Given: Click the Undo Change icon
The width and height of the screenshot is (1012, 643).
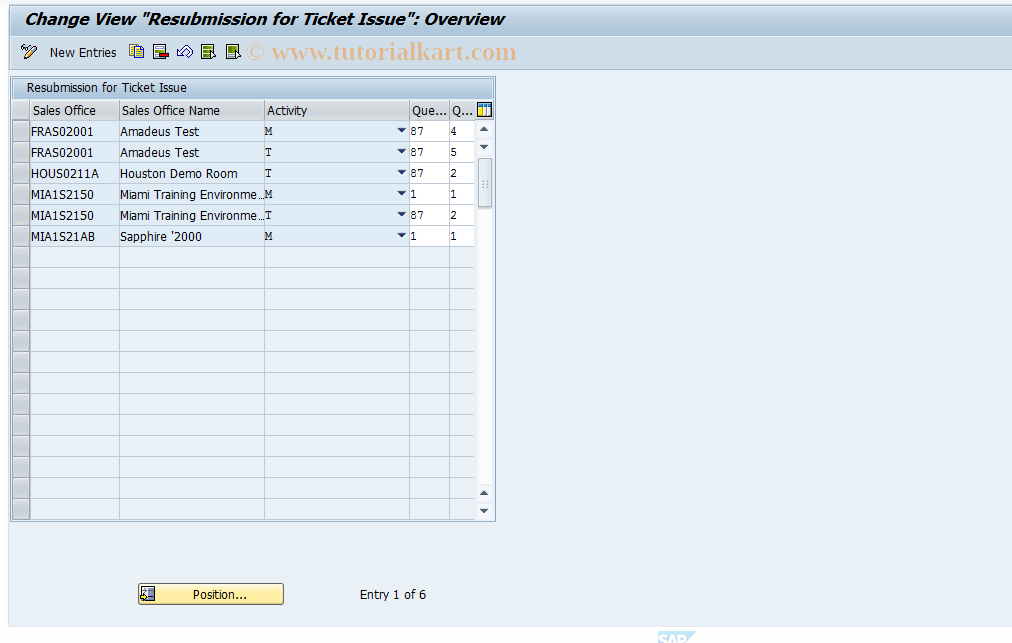Looking at the screenshot, I should click(x=185, y=52).
